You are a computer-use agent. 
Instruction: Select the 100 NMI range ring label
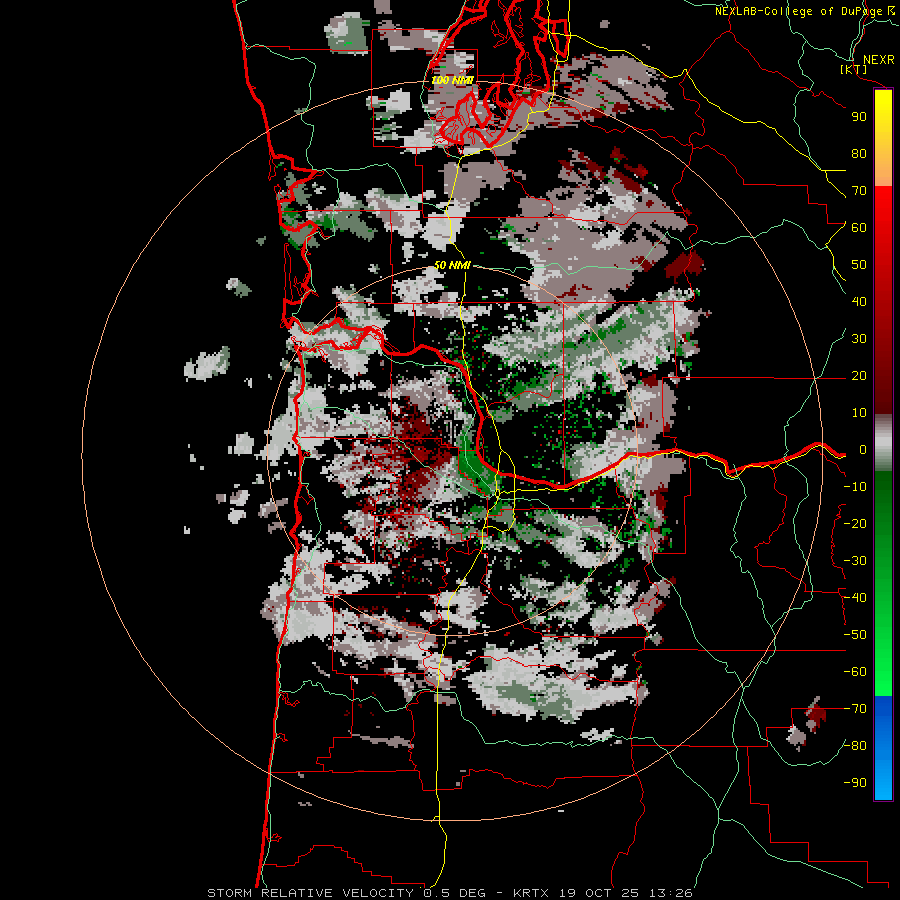[452, 80]
